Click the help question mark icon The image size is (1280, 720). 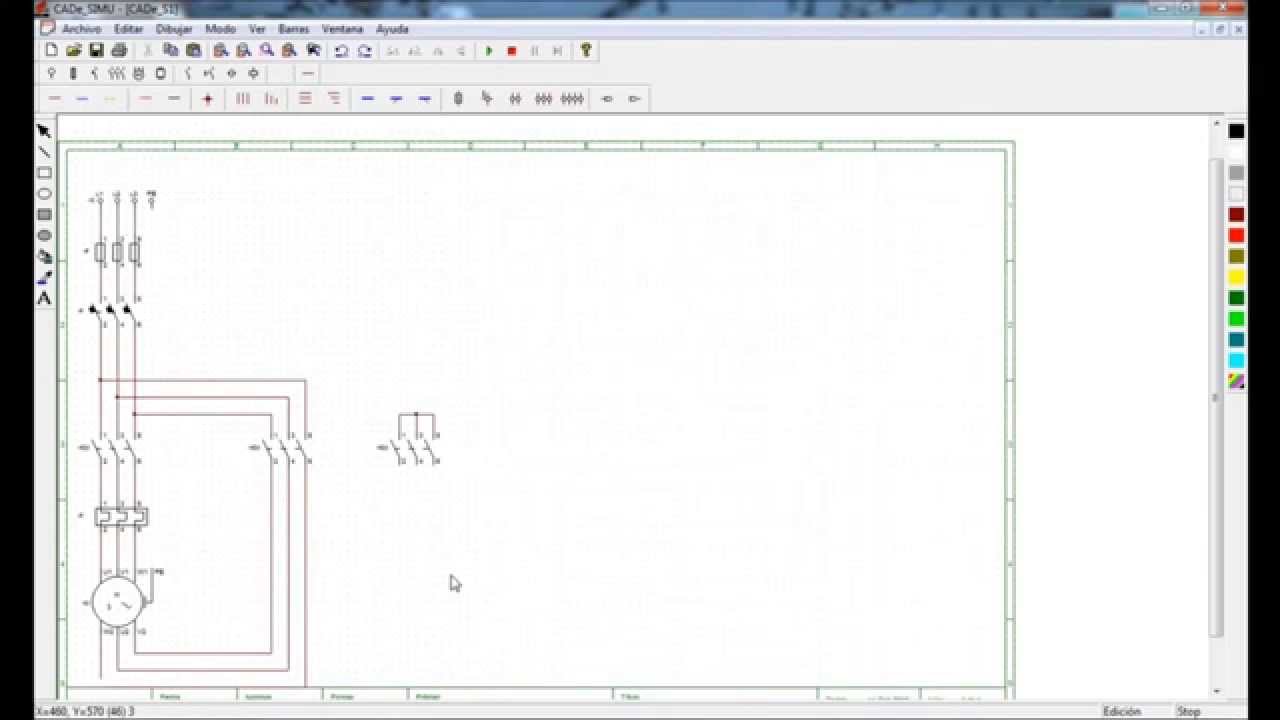tap(586, 50)
